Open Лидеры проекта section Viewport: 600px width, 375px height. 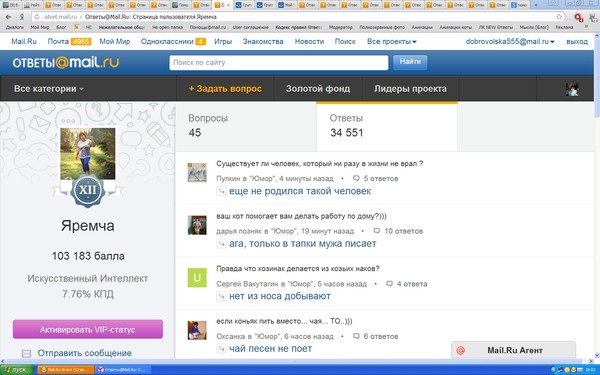click(410, 89)
